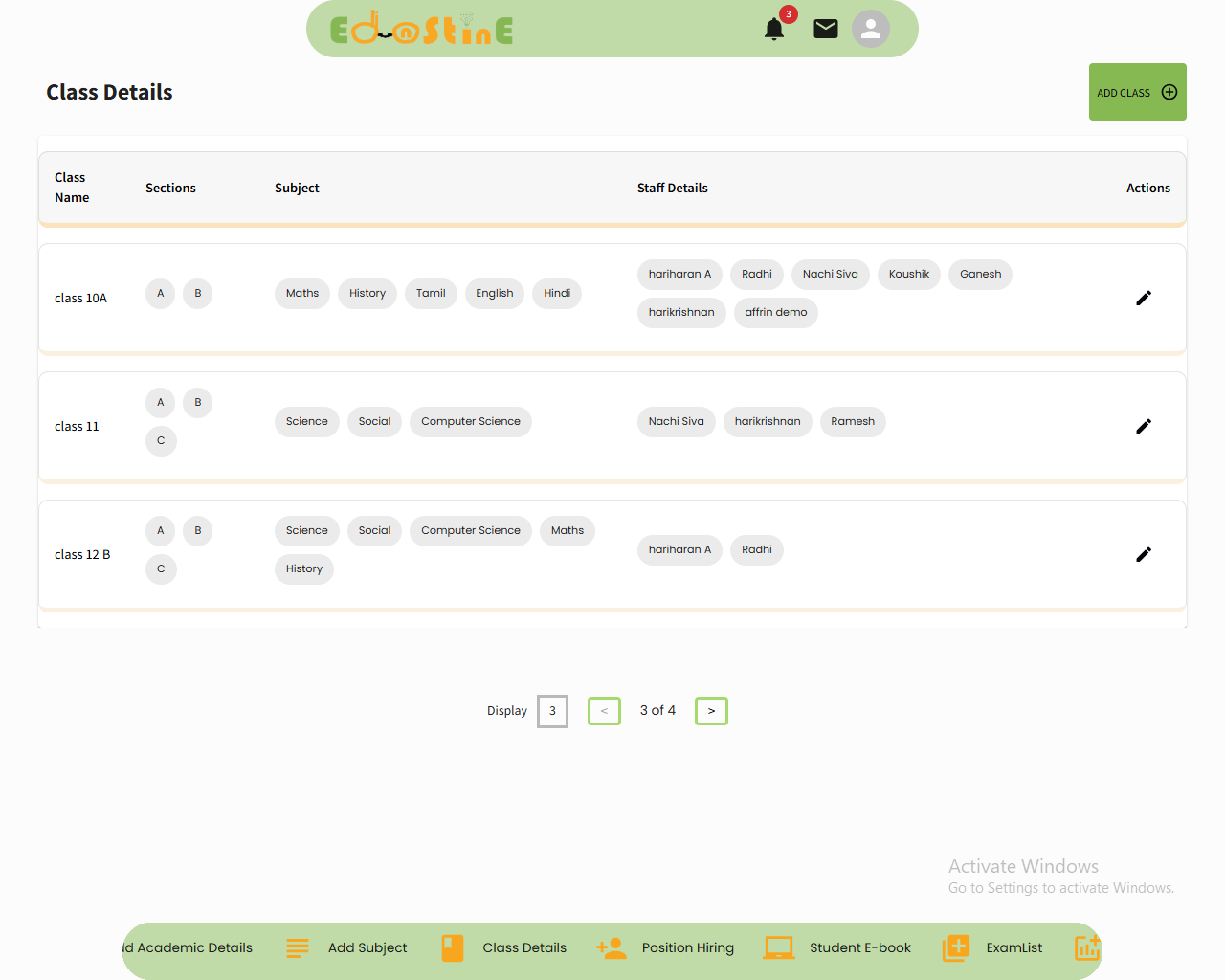Click section B chip of class 10A

click(198, 294)
